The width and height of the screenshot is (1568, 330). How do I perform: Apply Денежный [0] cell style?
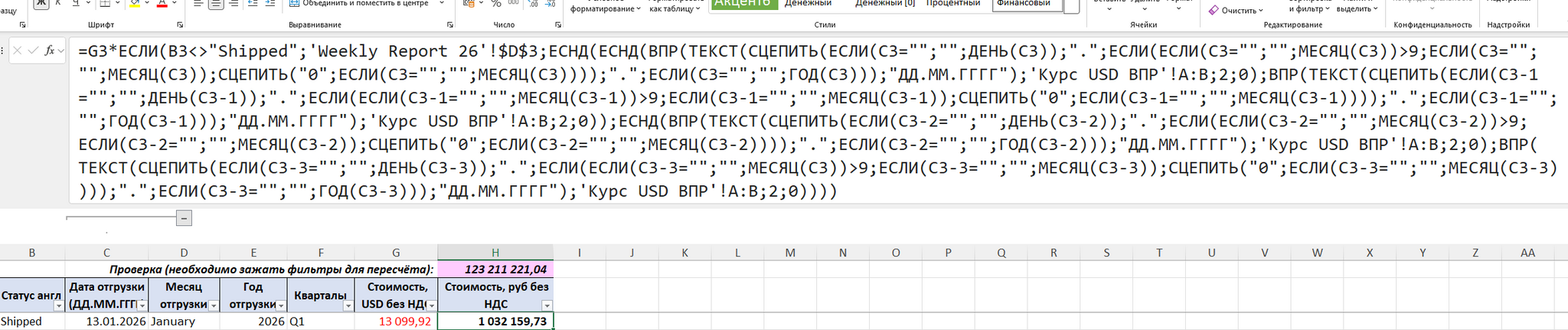[x=884, y=3]
